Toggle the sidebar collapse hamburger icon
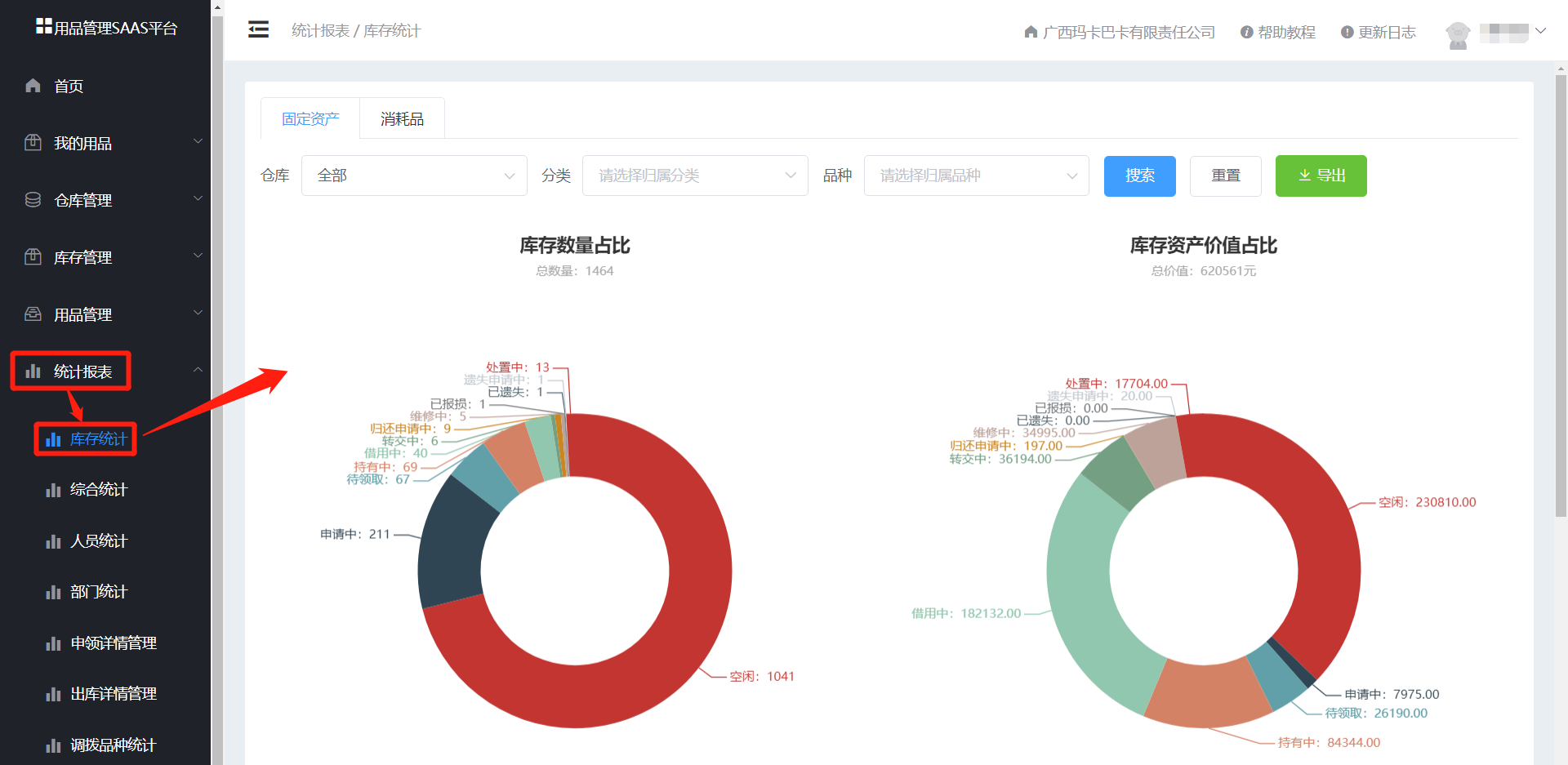 [259, 30]
